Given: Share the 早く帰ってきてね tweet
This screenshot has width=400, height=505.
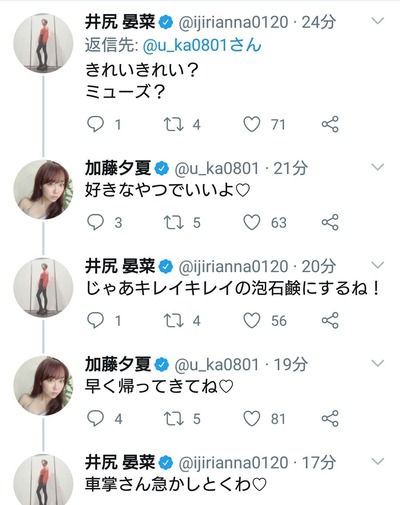Looking at the screenshot, I should point(330,419).
